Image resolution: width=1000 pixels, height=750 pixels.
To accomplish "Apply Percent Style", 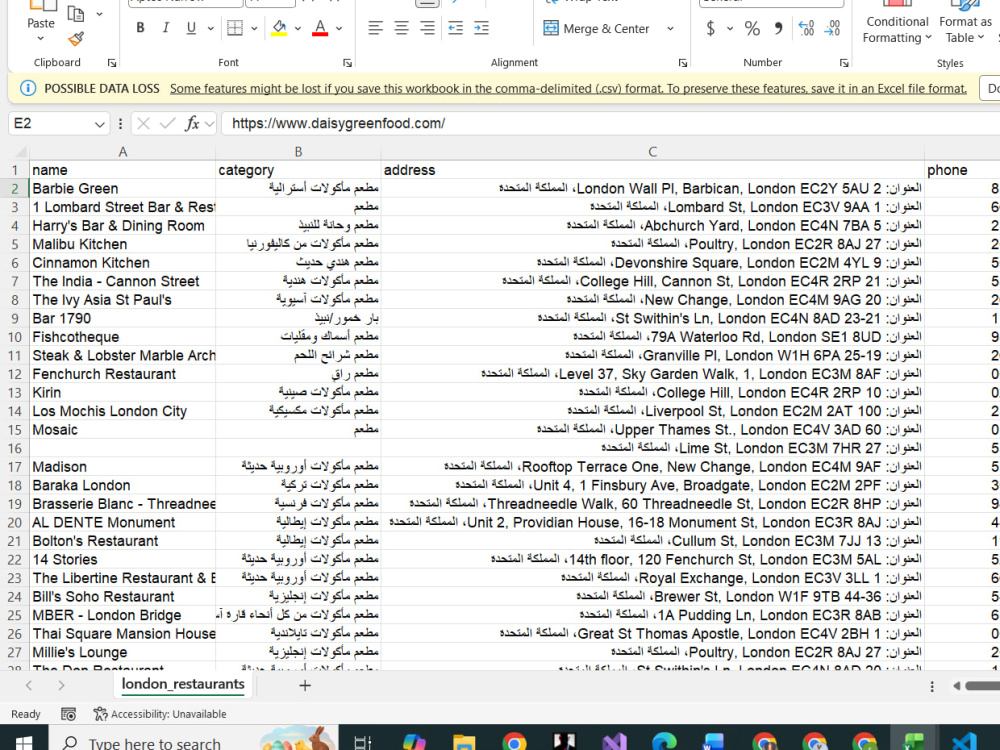I will [x=753, y=28].
